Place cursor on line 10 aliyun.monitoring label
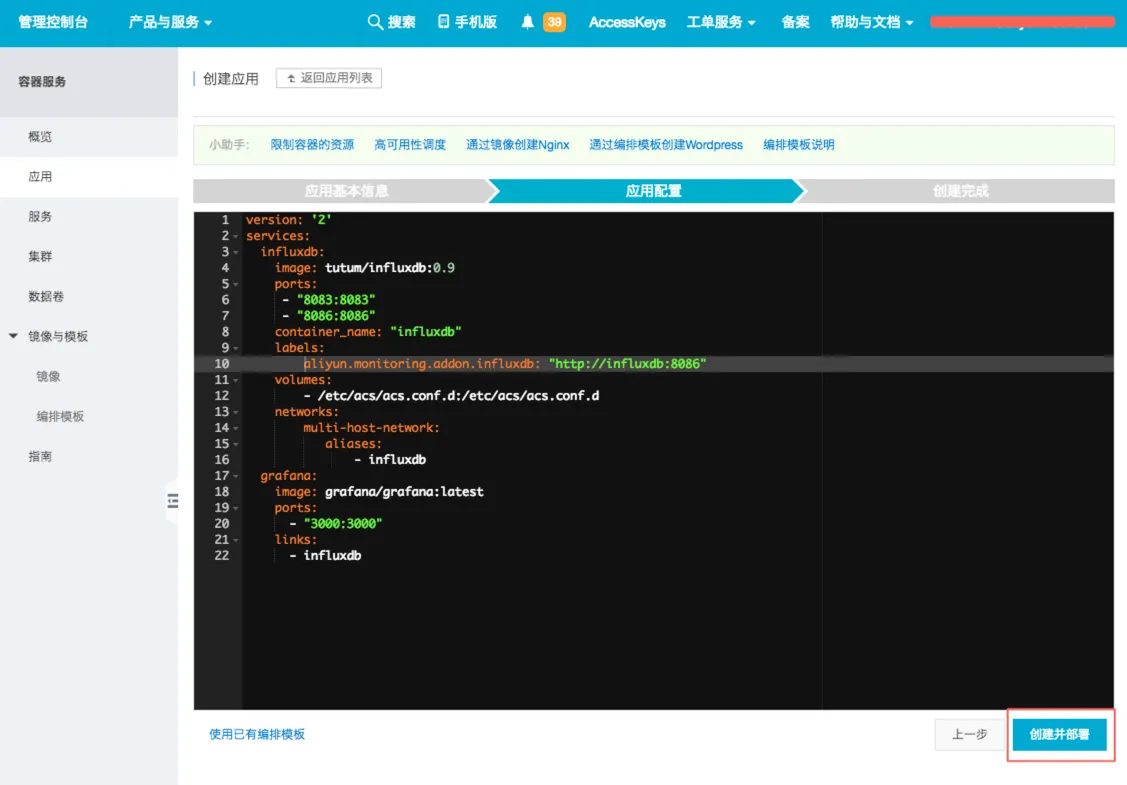Viewport: 1127px width, 785px height. coord(422,364)
